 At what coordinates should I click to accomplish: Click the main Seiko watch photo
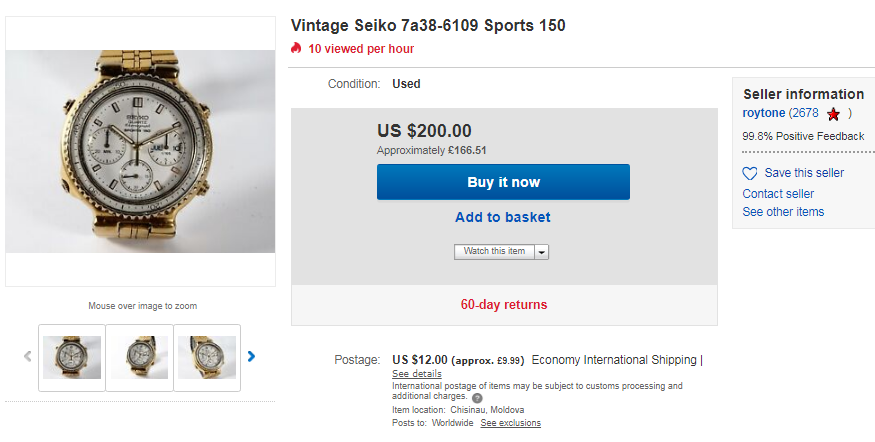(x=140, y=152)
